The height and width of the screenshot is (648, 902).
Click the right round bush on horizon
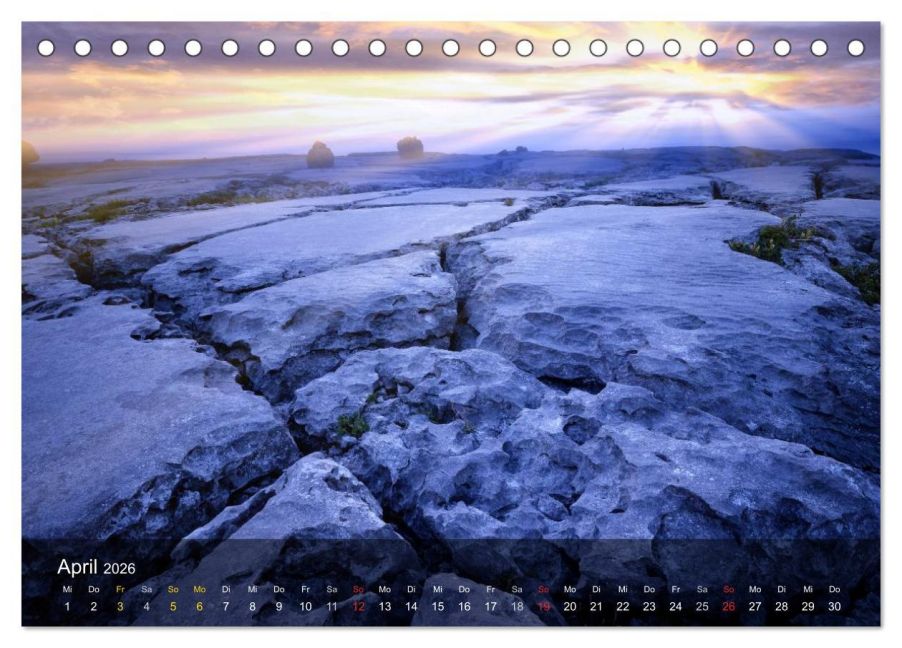click(410, 147)
